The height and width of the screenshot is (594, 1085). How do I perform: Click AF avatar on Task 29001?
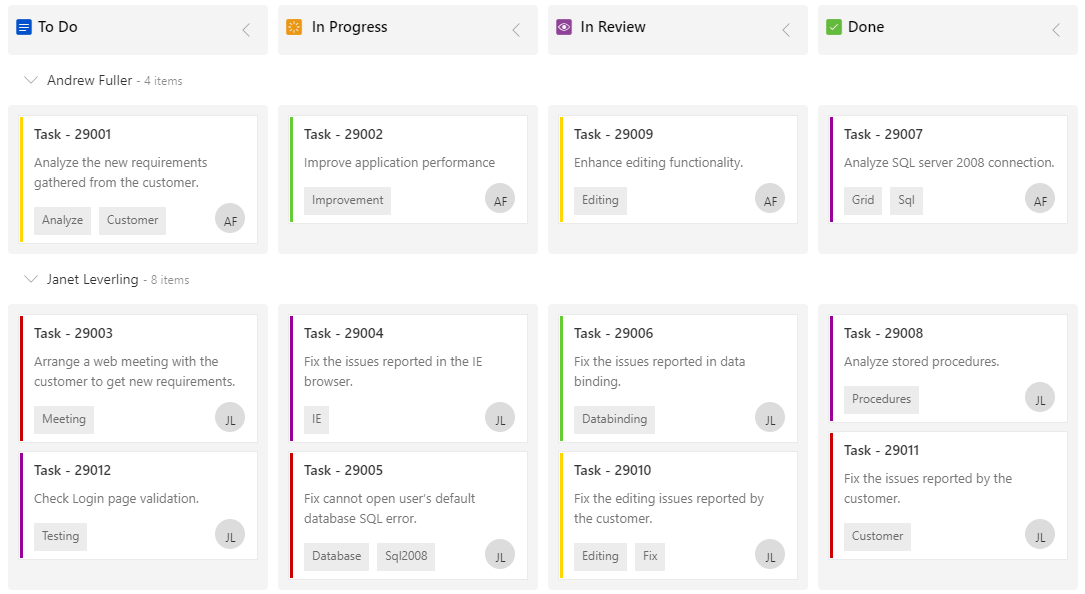(x=230, y=220)
